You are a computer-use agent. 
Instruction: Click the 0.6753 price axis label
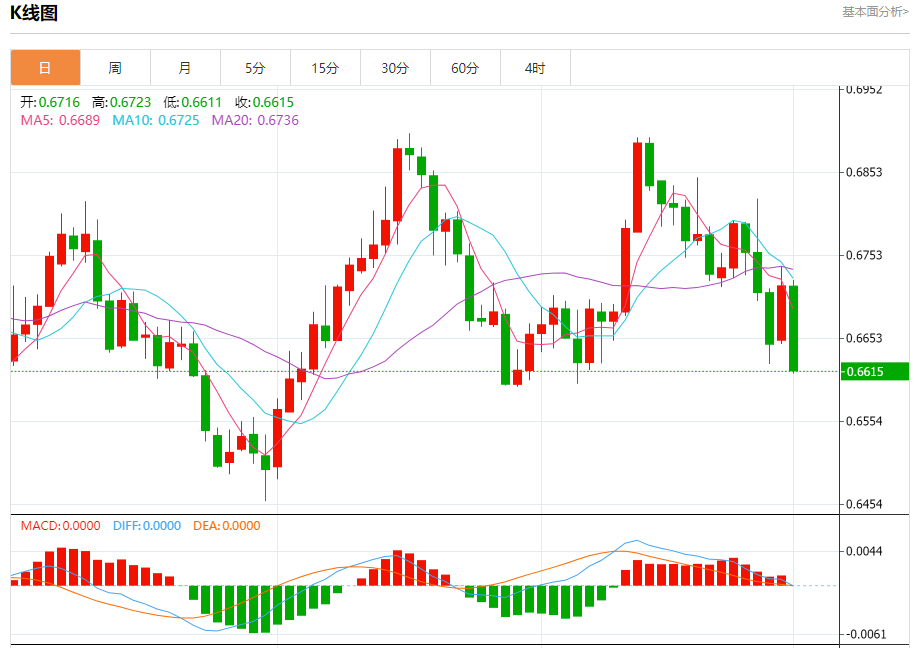click(x=864, y=255)
